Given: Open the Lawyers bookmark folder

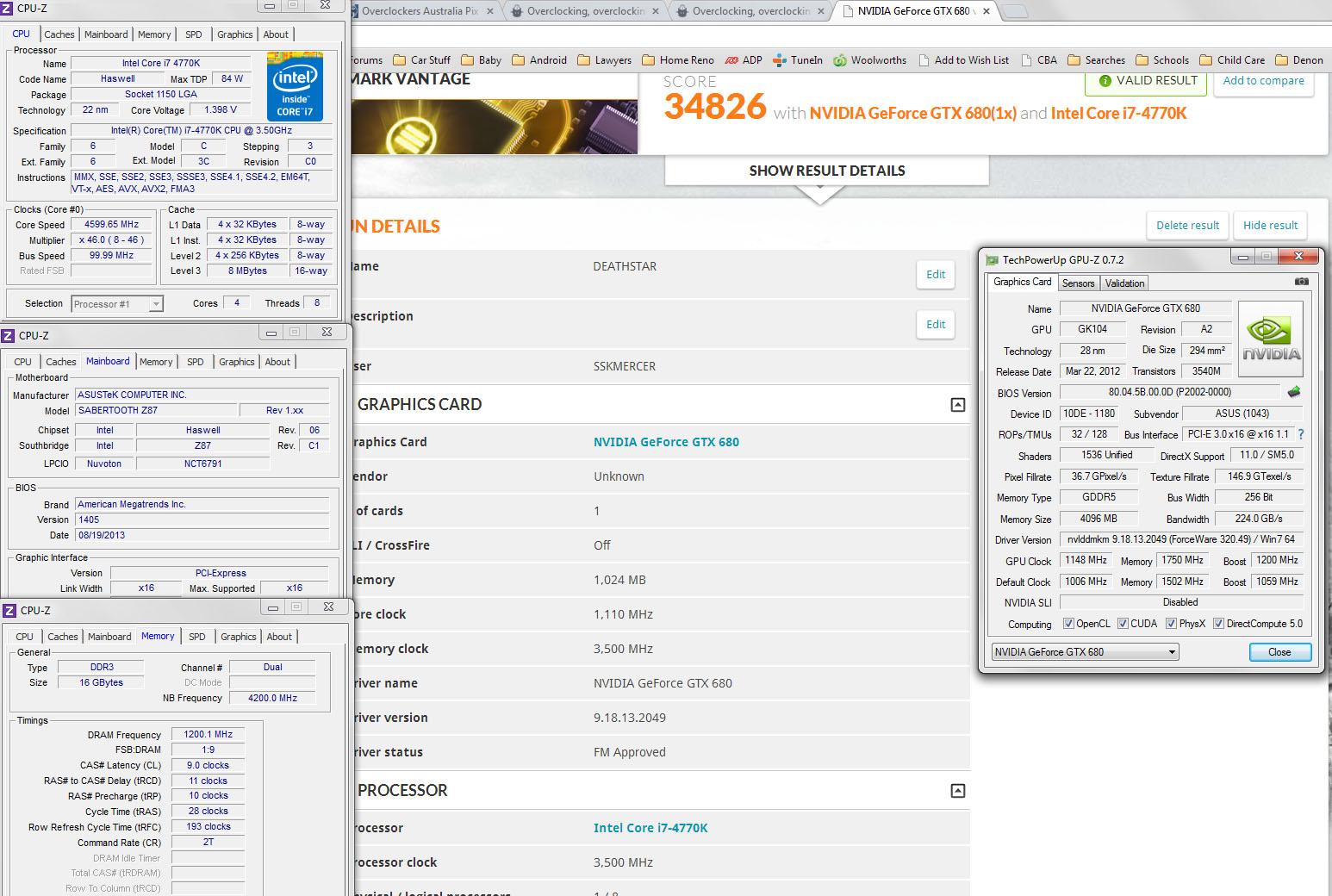Looking at the screenshot, I should click(x=604, y=60).
